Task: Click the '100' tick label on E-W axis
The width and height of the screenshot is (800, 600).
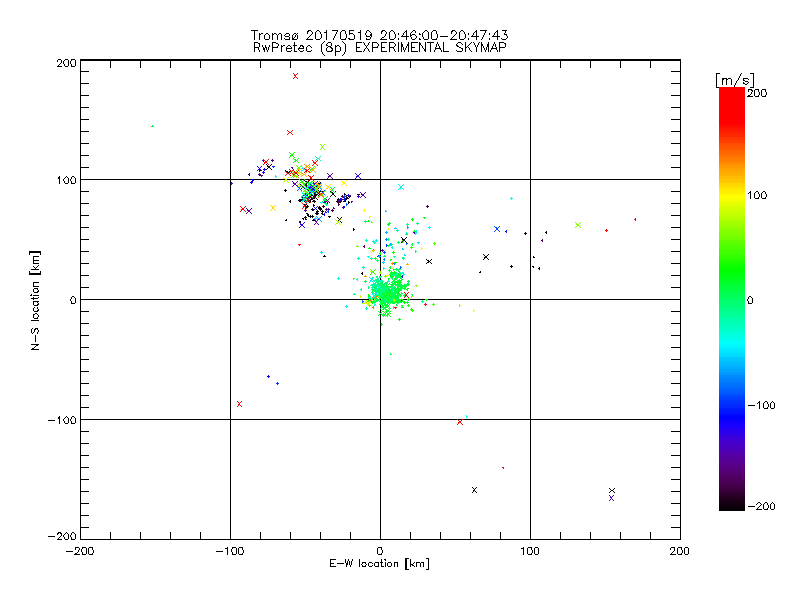Action: click(530, 551)
